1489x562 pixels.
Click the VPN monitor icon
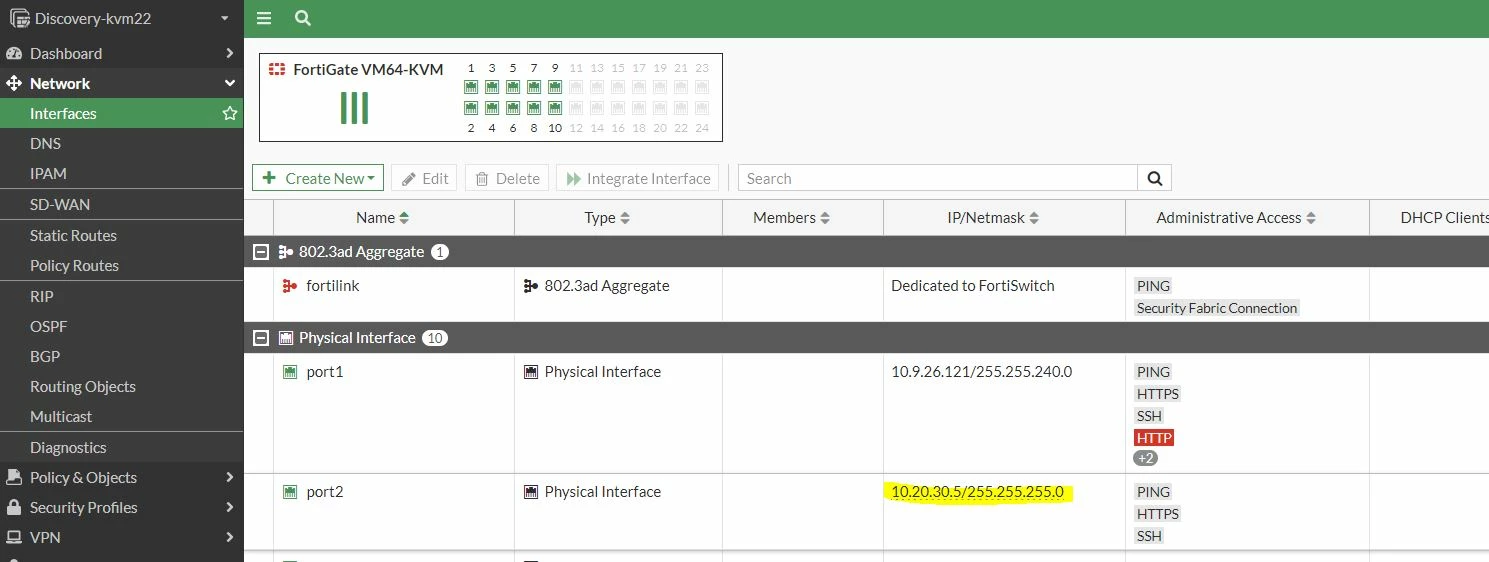14,537
